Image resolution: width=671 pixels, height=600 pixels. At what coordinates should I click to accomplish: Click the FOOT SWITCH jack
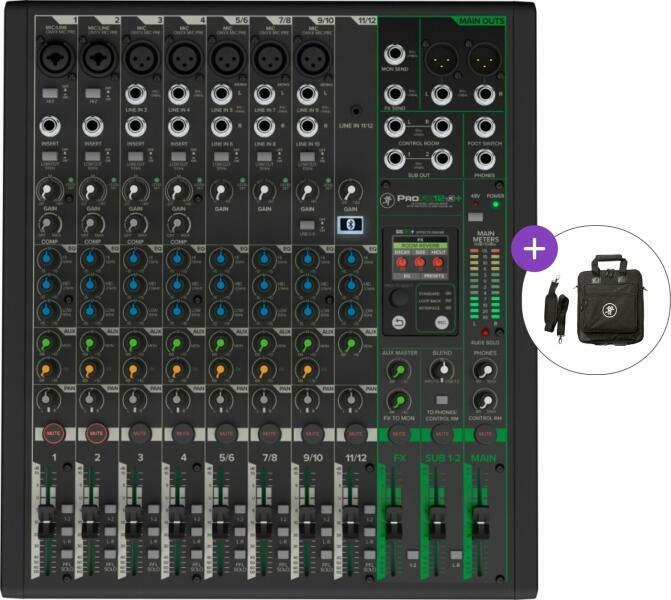[x=484, y=127]
